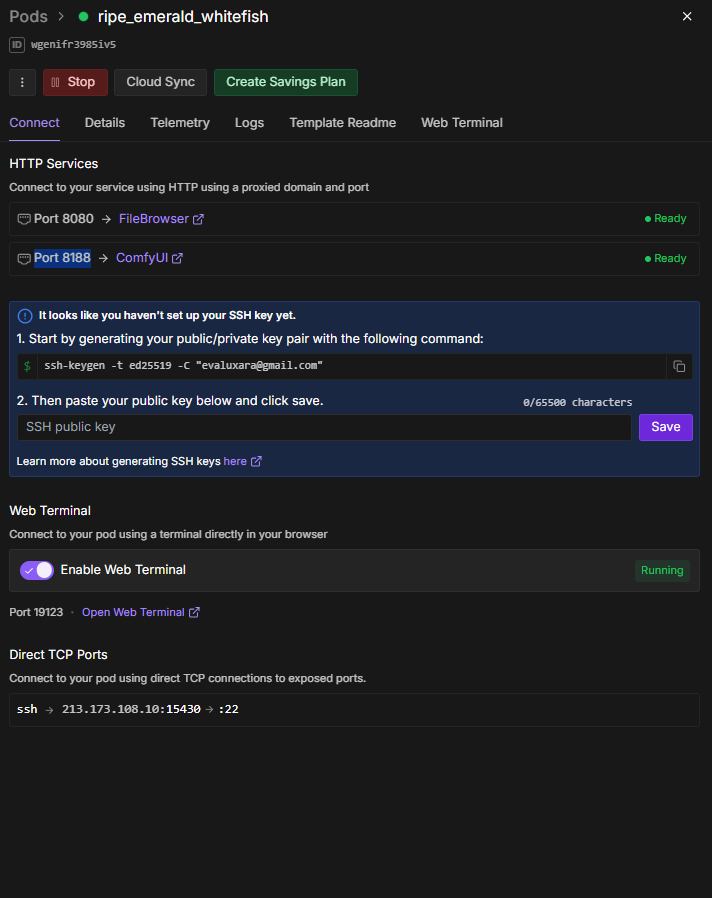
Task: Click the info icon in SSH key notice
Action: 25,315
